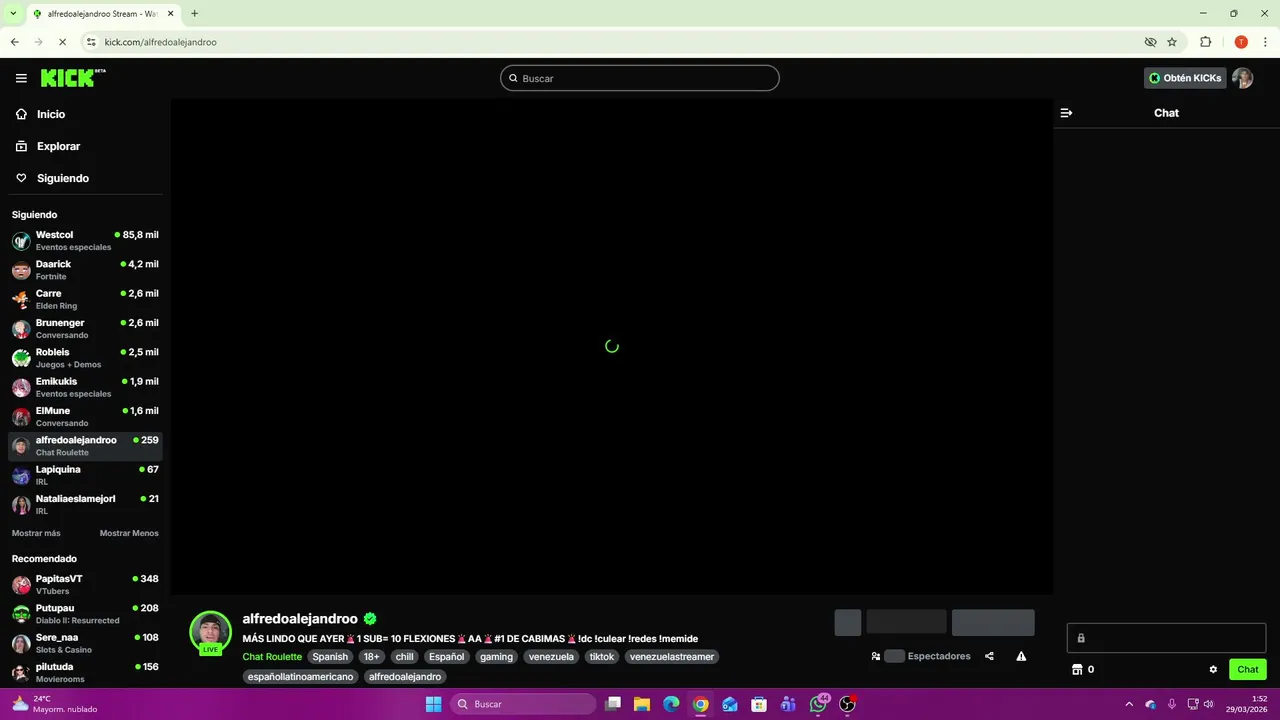Collapse the chat panel with the arrow icon

point(1066,113)
